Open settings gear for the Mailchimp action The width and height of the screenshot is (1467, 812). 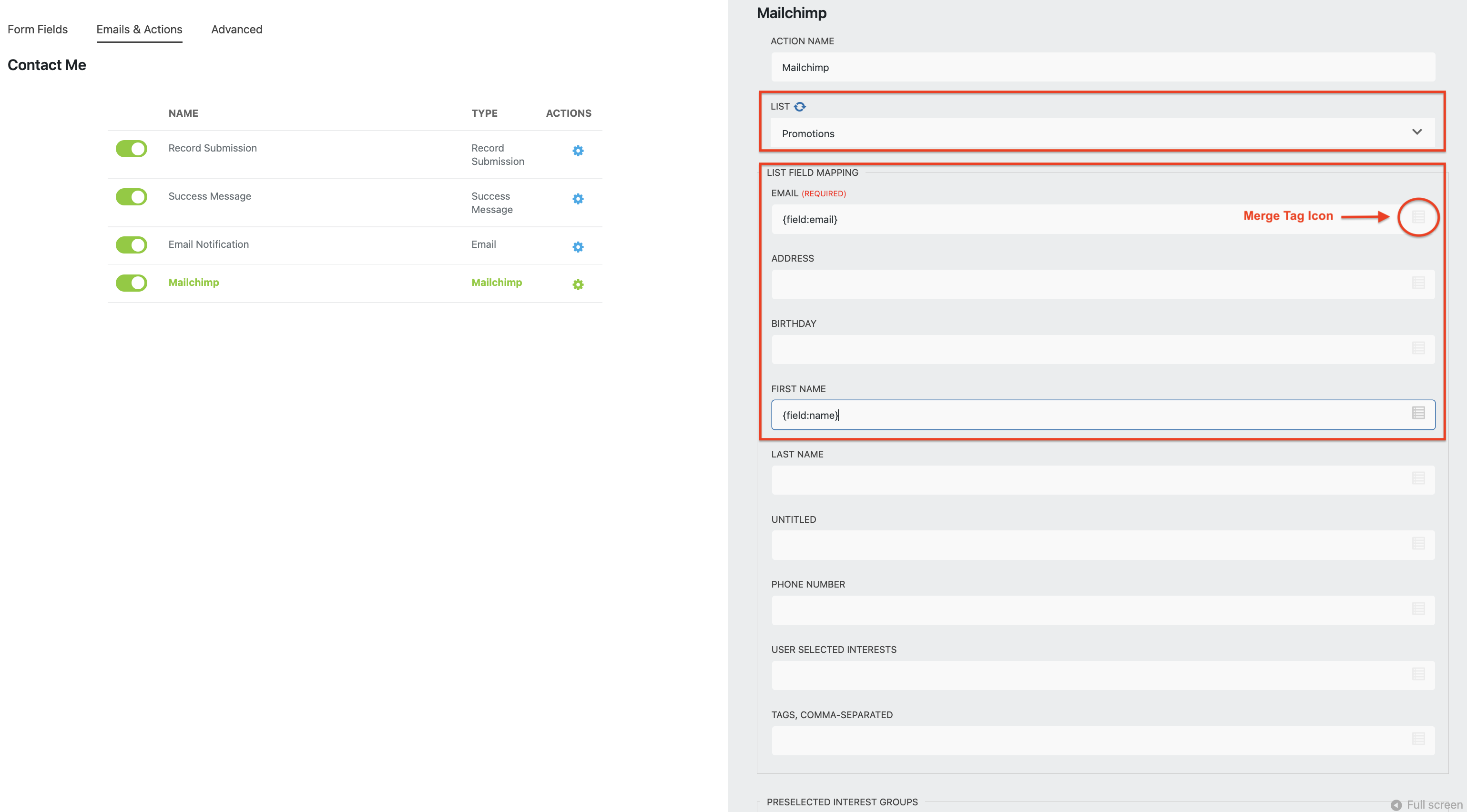click(x=578, y=284)
